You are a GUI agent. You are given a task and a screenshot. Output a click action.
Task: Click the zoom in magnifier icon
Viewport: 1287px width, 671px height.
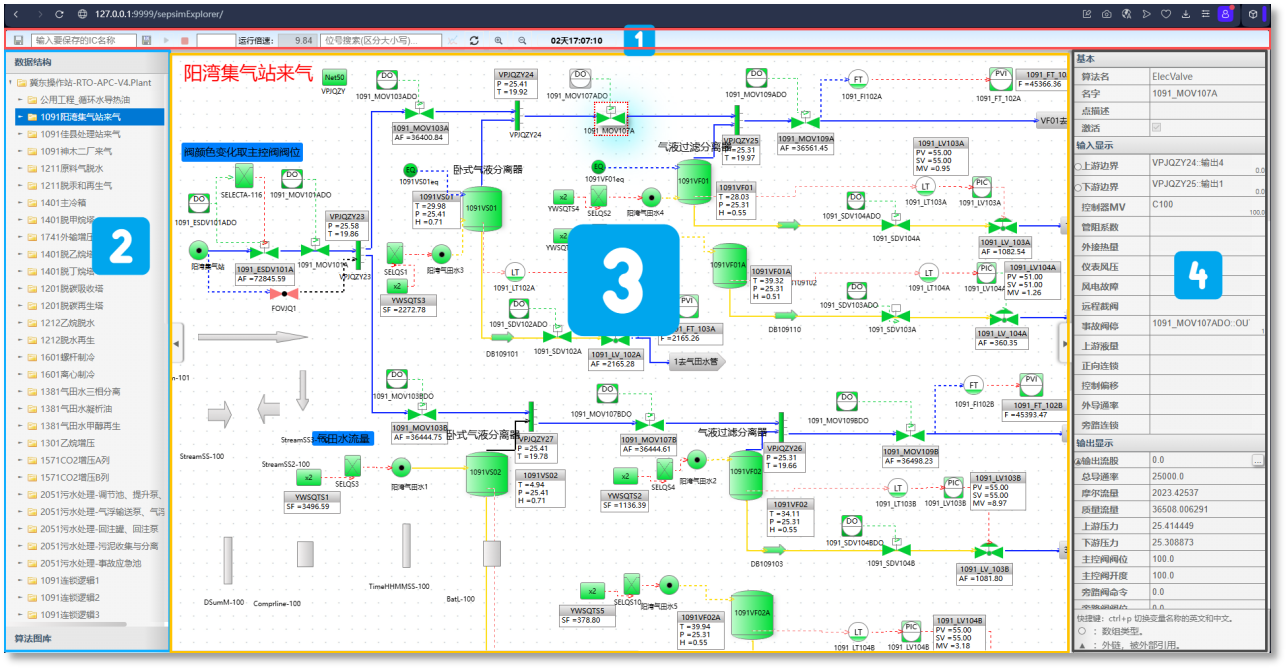tap(498, 40)
